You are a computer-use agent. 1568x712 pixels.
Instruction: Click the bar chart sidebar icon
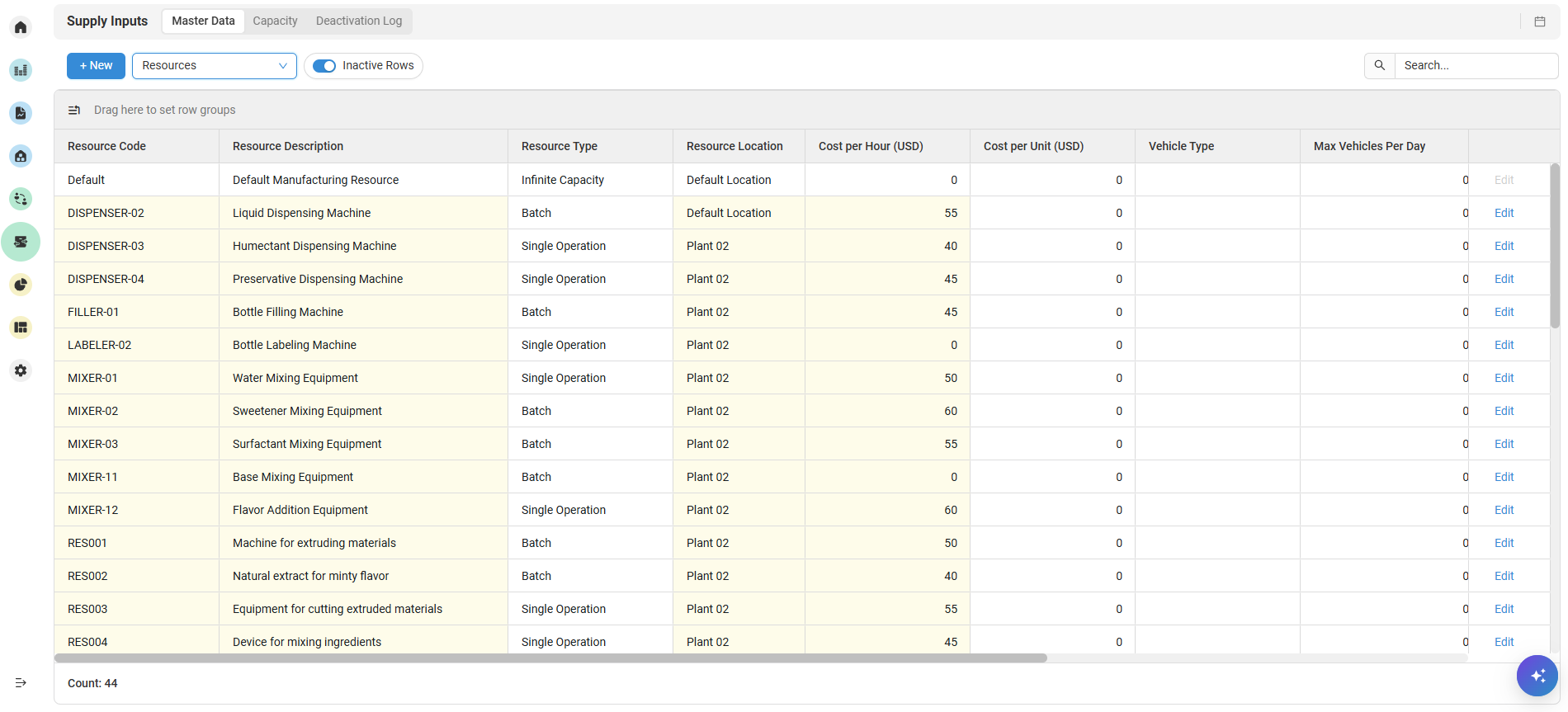click(21, 70)
